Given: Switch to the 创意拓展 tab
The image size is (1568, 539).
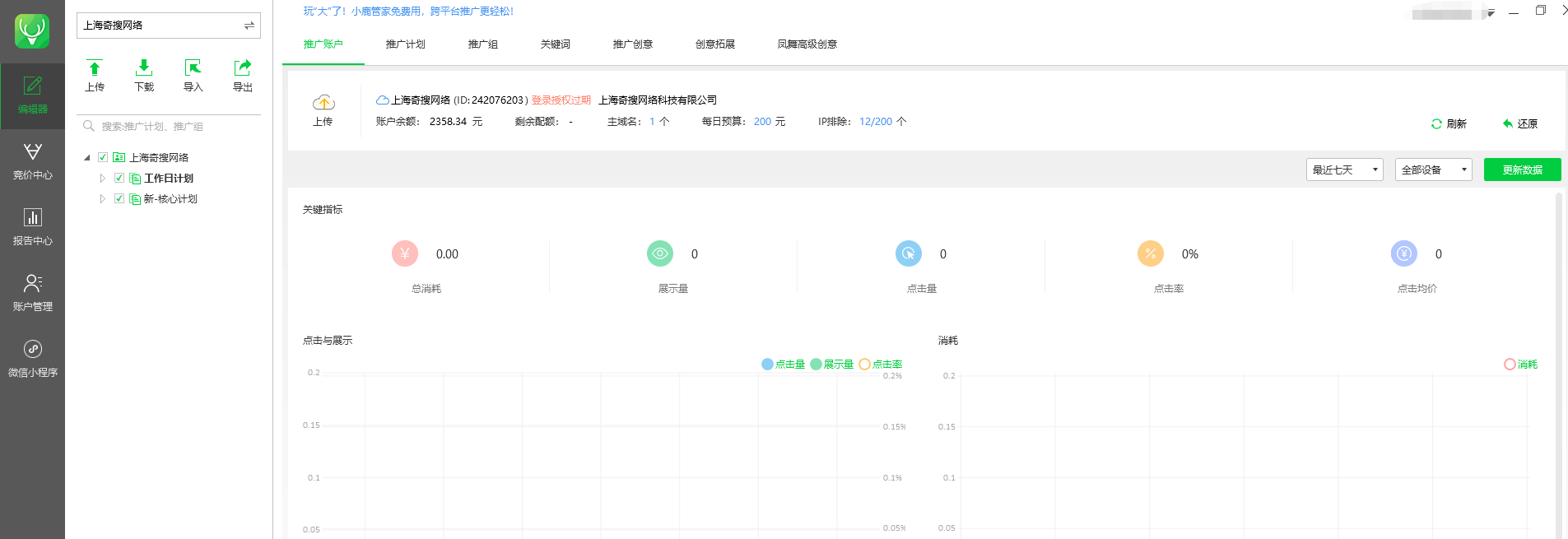Looking at the screenshot, I should pos(715,44).
